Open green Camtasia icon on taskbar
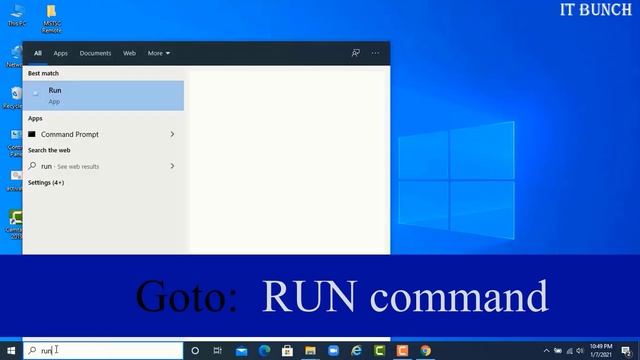 (x=380, y=351)
